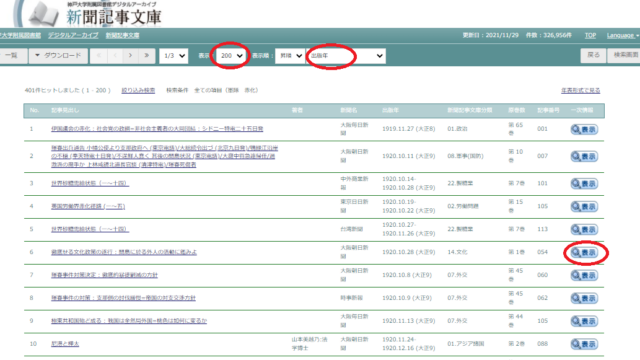
Task: Click the 401件ヒットしました results count text
Action: point(67,90)
